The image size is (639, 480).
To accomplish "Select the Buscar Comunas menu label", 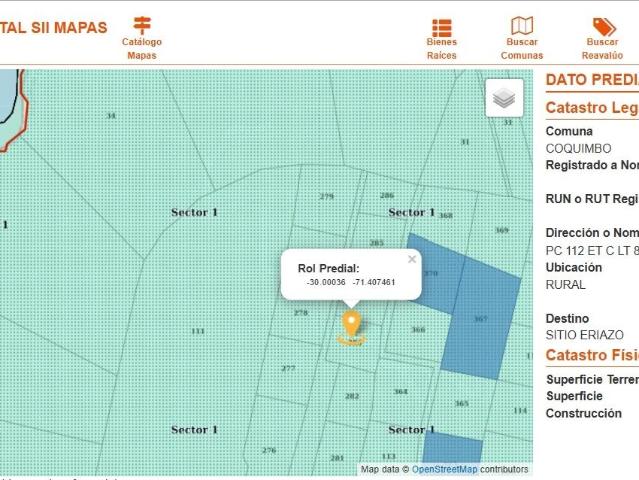I will point(522,48).
